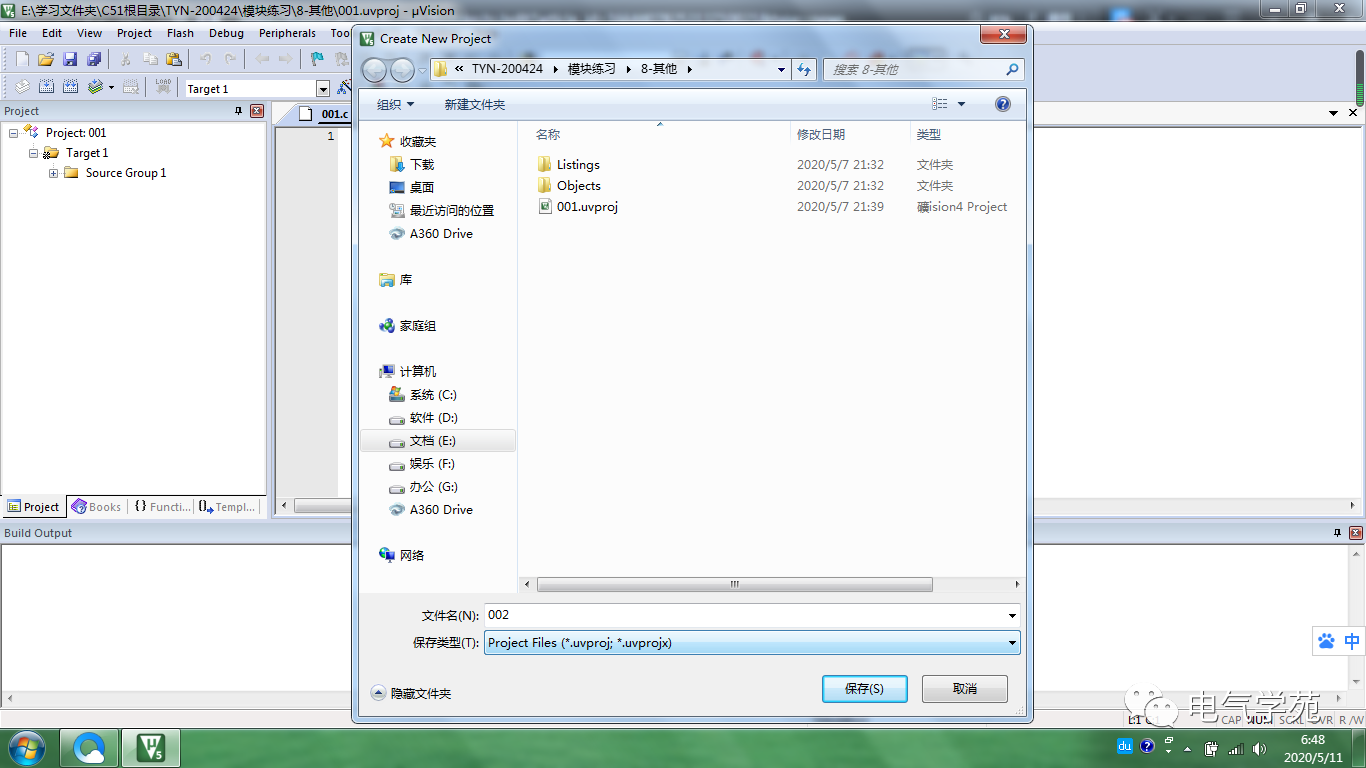The image size is (1366, 768).
Task: Click the volume speaker icon in system tray
Action: click(x=1261, y=748)
